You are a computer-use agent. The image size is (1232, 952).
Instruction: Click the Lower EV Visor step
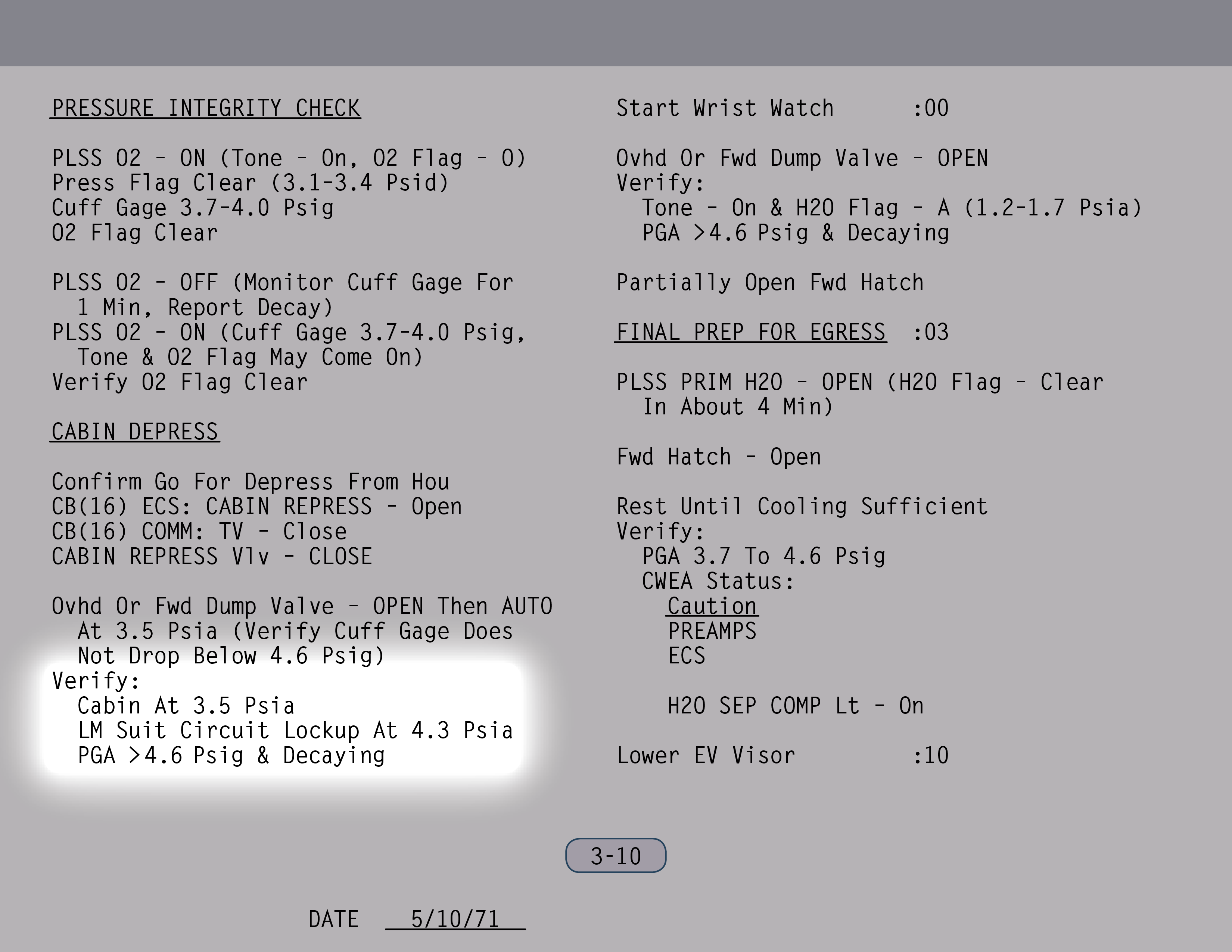point(706,756)
